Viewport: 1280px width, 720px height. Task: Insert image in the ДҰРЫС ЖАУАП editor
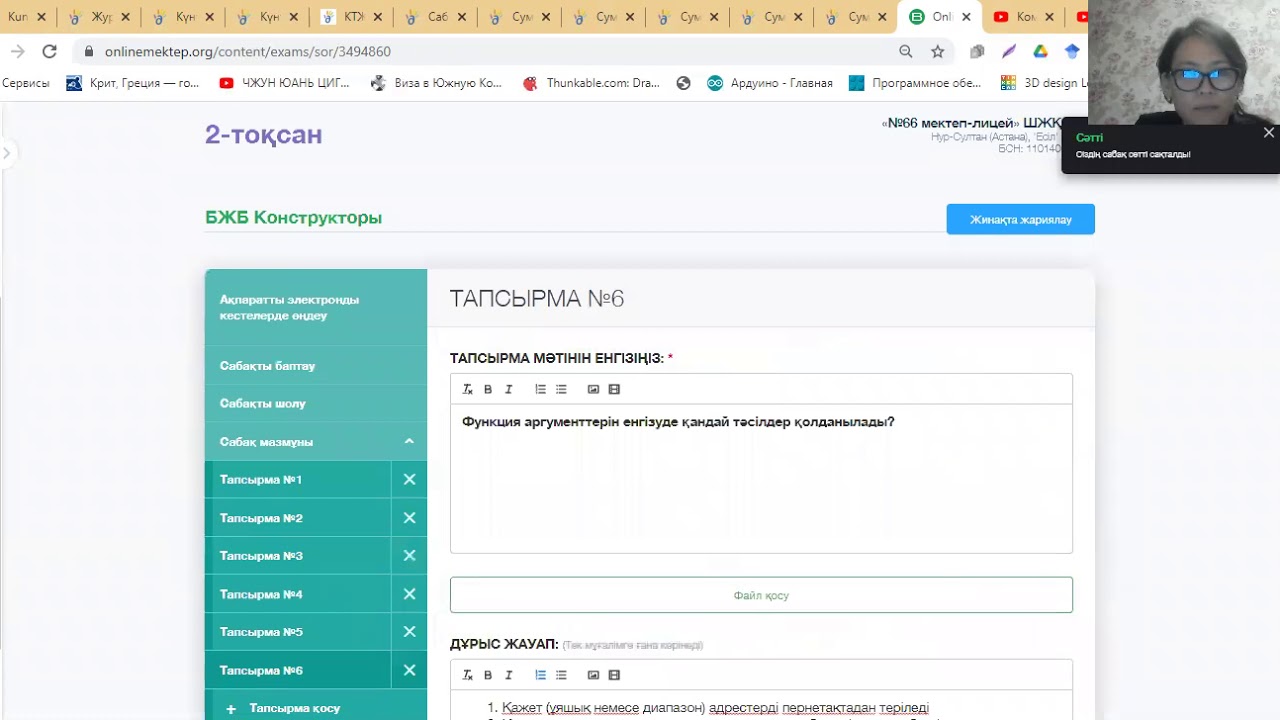[593, 675]
